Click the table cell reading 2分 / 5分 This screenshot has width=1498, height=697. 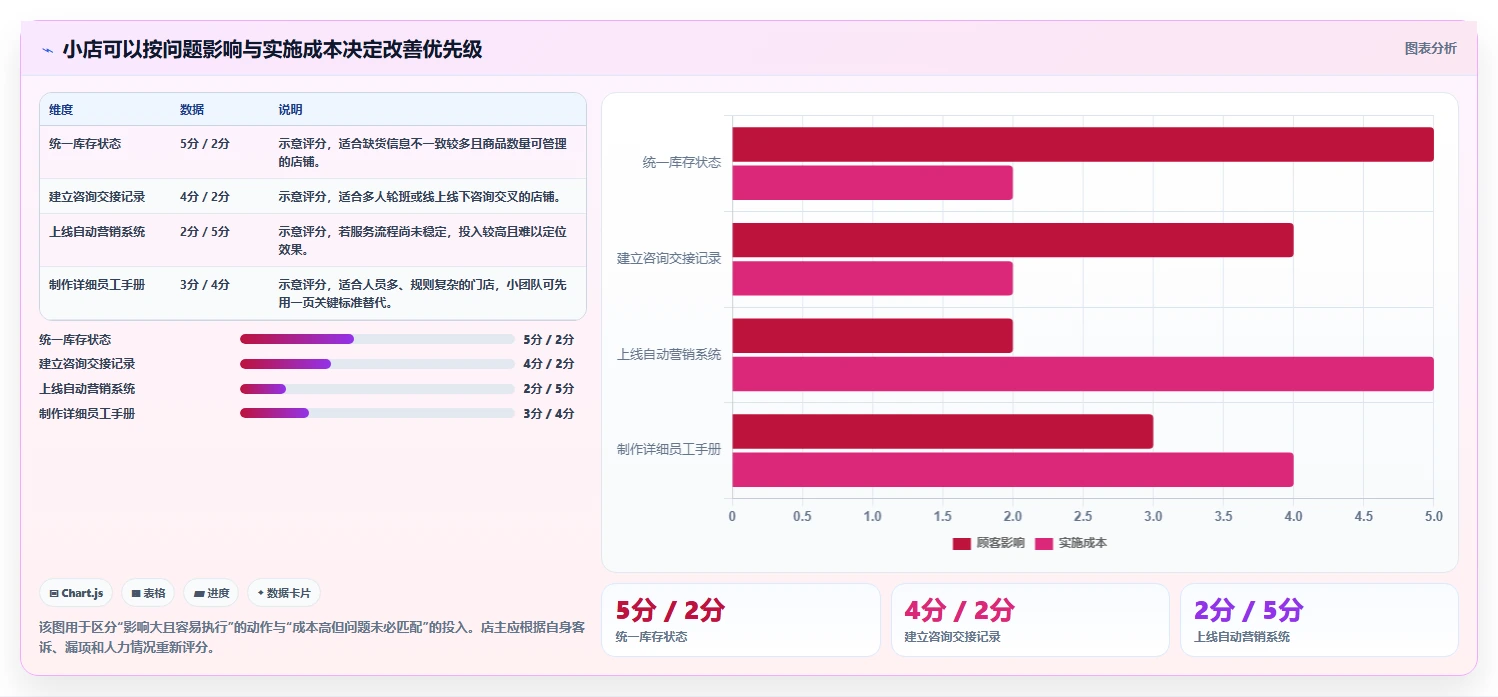pos(205,231)
